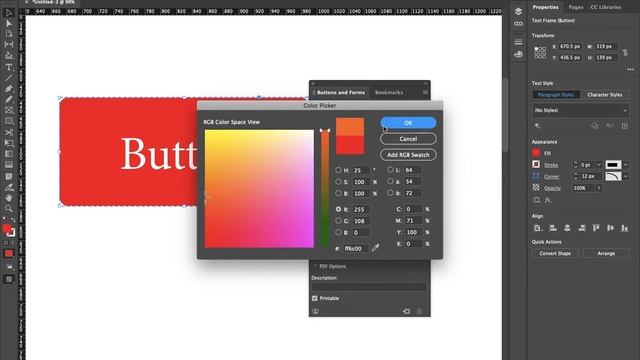
Task: Select the G green radio button
Action: [338, 221]
